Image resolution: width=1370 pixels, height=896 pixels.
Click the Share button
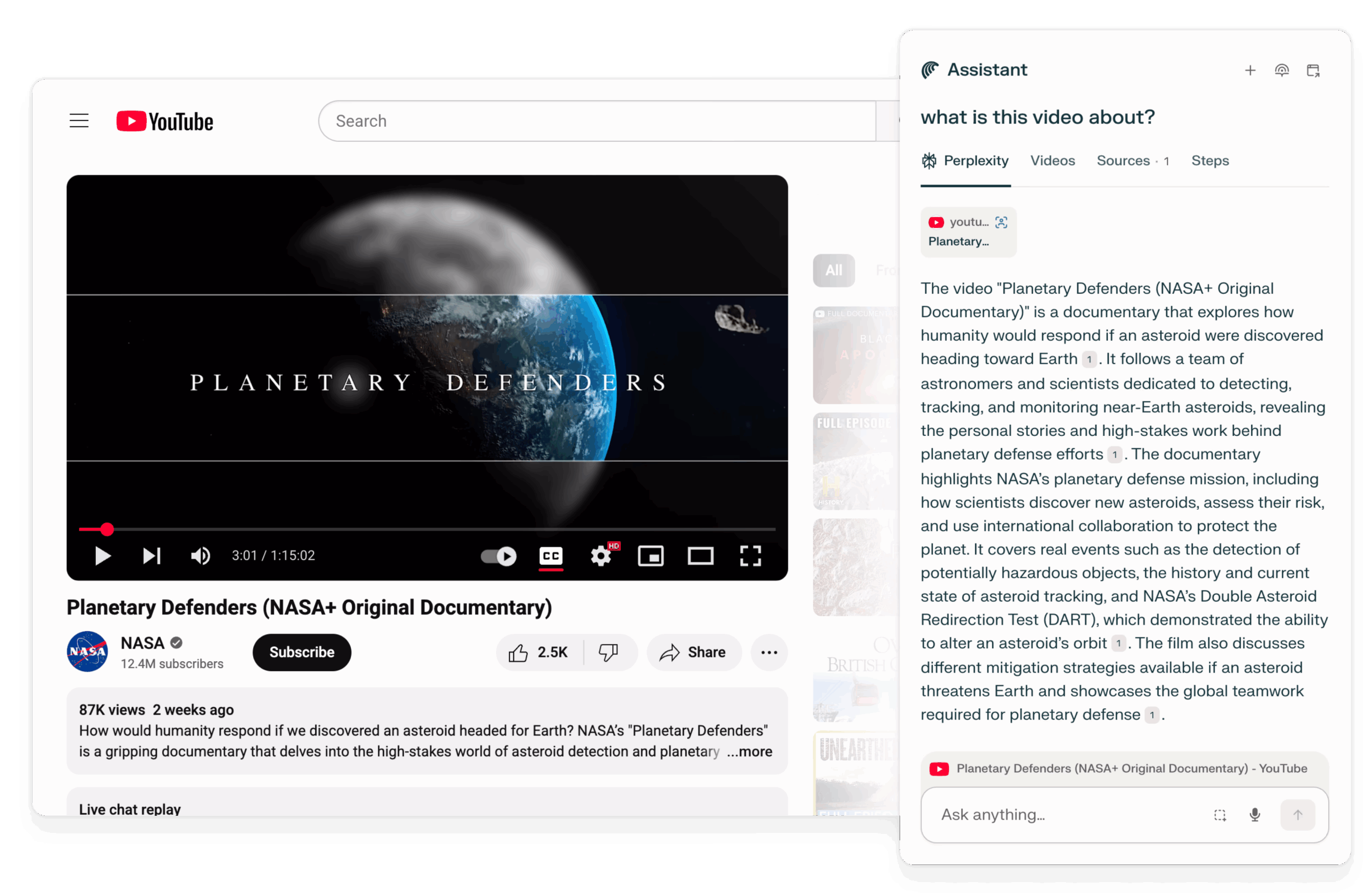click(x=694, y=652)
